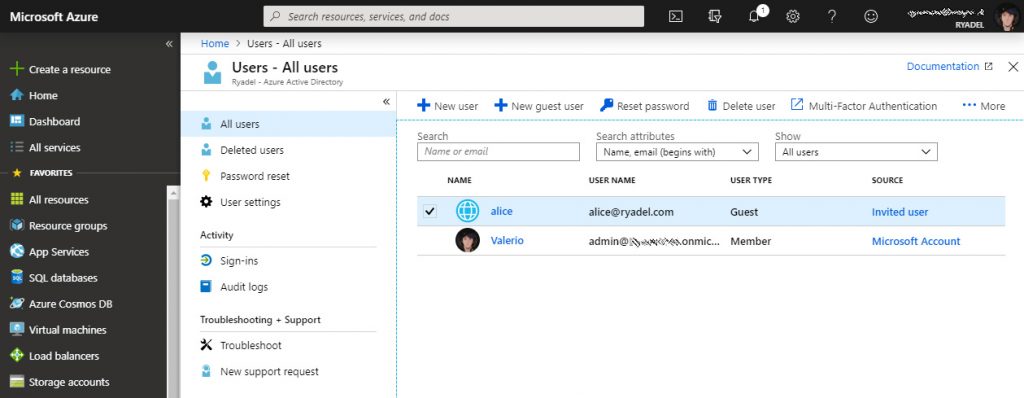The height and width of the screenshot is (398, 1024).
Task: Click the Member user type cell
Action: pos(751,241)
